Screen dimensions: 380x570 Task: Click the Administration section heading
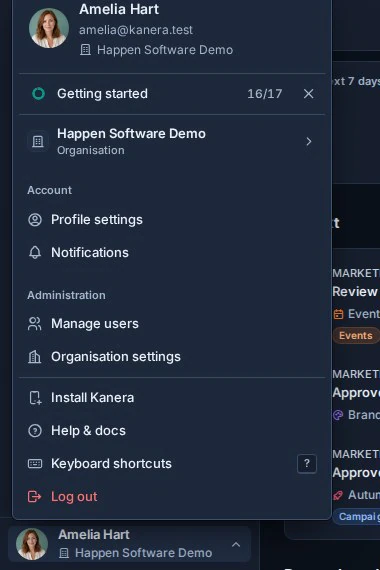tap(66, 295)
